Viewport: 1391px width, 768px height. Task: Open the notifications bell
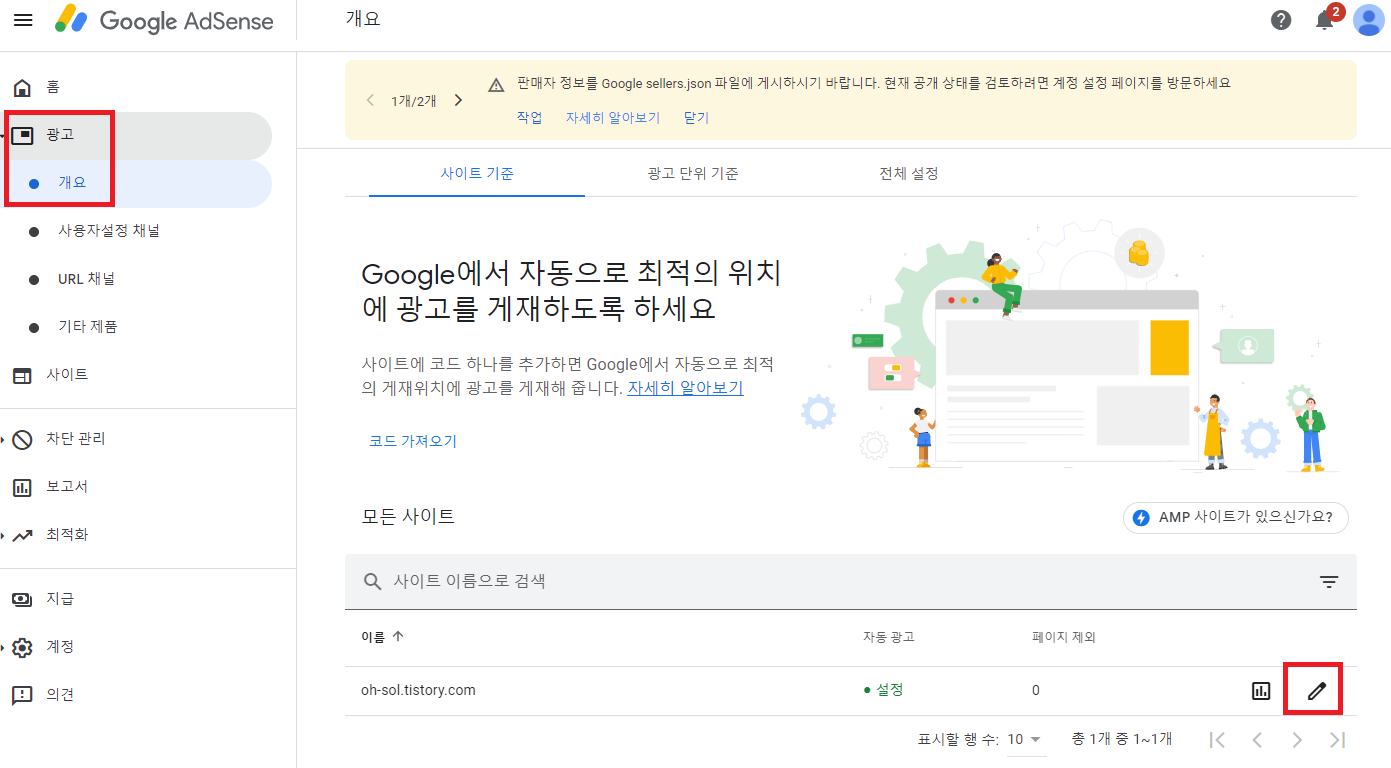point(1326,20)
